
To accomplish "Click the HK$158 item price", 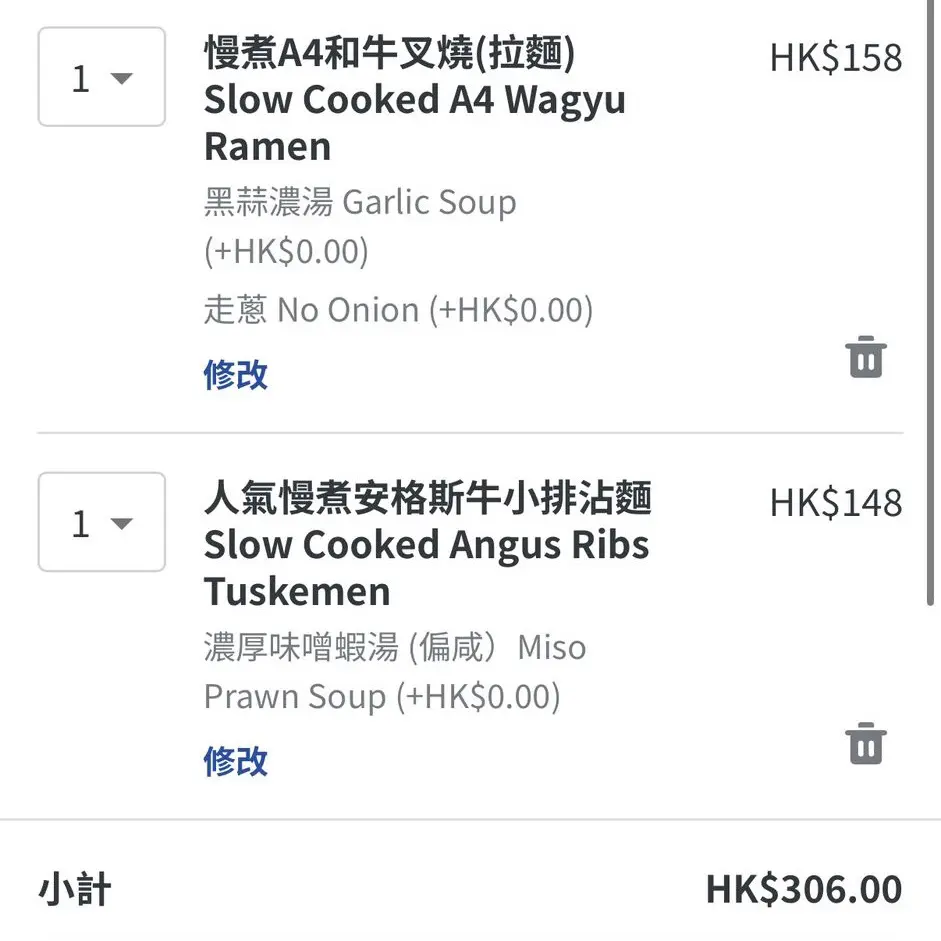I will (x=835, y=58).
